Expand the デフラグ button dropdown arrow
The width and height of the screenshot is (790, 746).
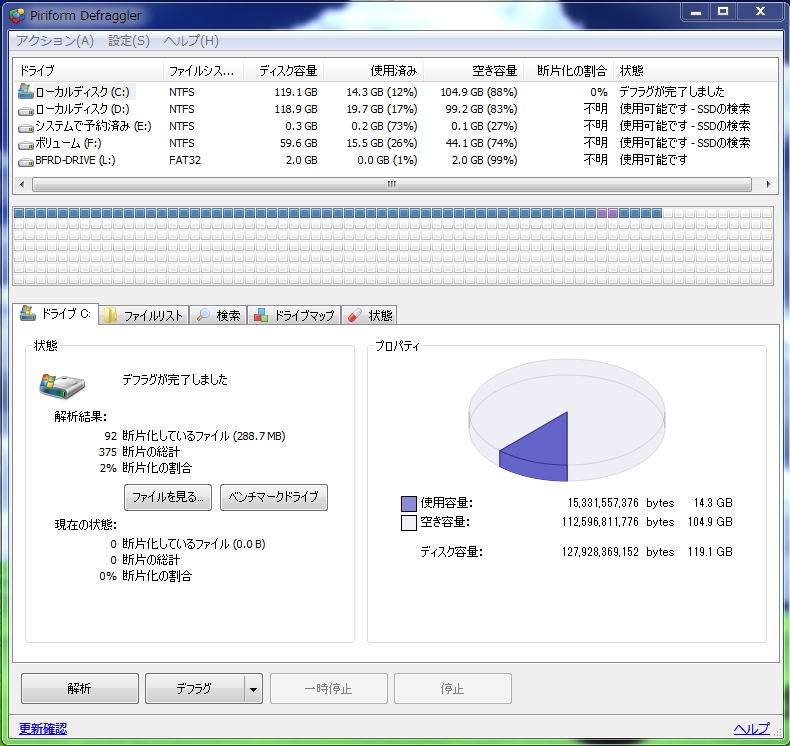[253, 689]
